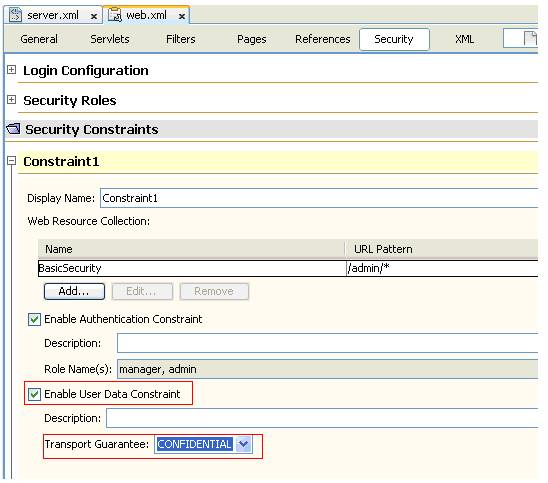Switch to the Servlets tab

[110, 39]
